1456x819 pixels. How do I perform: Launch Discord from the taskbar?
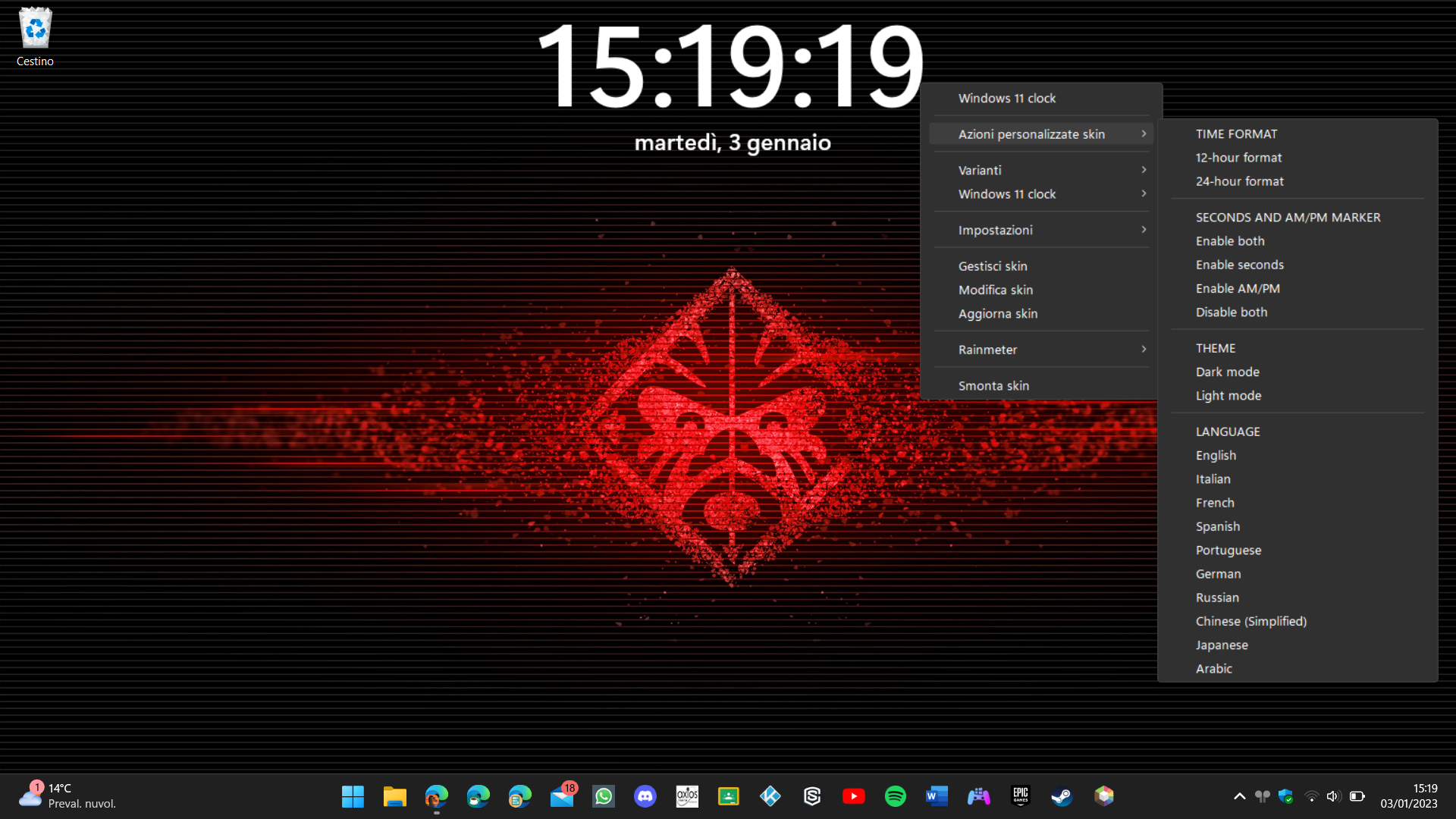(x=645, y=796)
